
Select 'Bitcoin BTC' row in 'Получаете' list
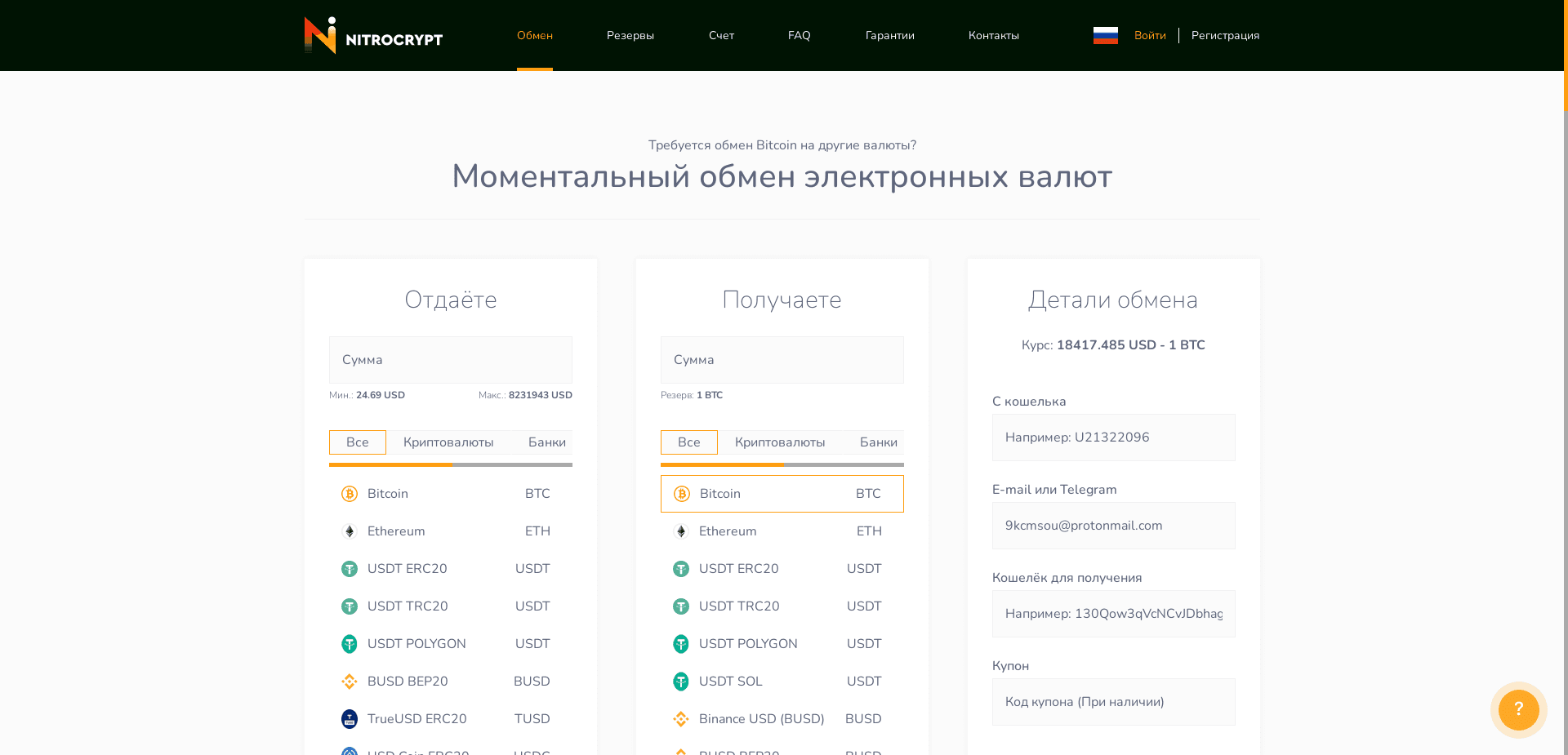[x=782, y=494]
